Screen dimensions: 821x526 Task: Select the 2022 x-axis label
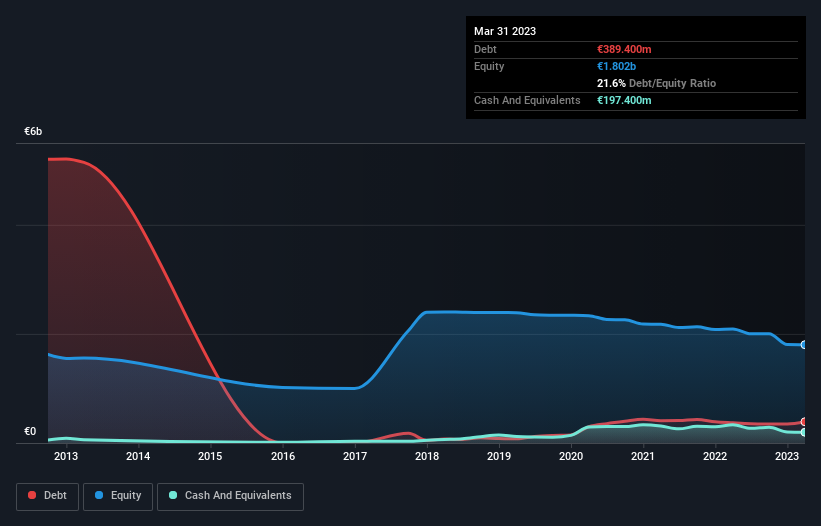tap(715, 456)
